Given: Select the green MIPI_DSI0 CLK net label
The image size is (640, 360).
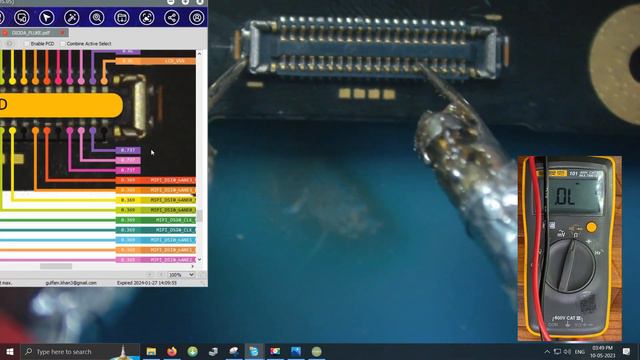Looking at the screenshot, I should pyautogui.click(x=156, y=220).
